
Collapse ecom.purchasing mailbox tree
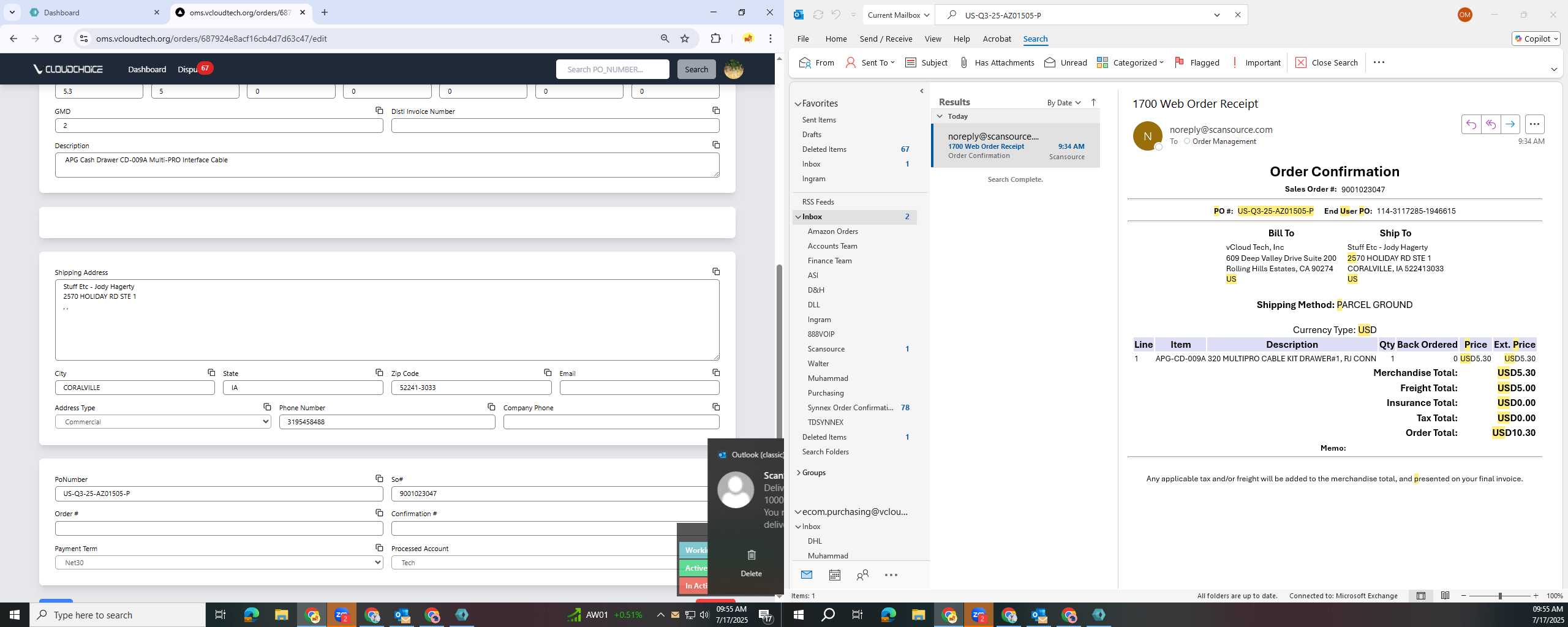[x=798, y=512]
